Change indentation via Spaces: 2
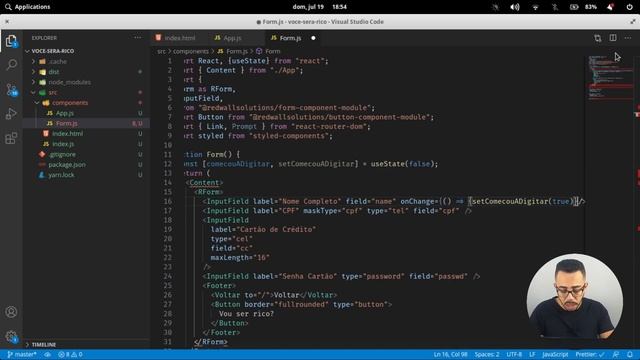Viewport: 640px width, 360px height. pos(487,354)
